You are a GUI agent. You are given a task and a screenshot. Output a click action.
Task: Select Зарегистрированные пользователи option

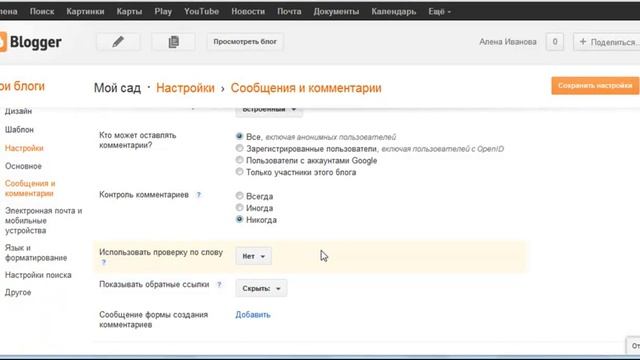point(240,148)
